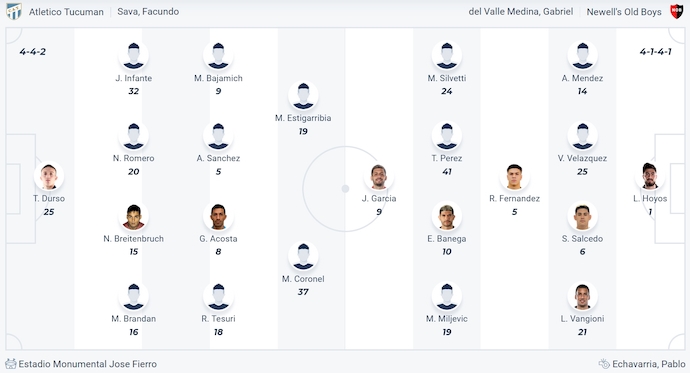The image size is (690, 373).
Task: Click the stadium icon beside Estadio Monumental
Action: 11,364
